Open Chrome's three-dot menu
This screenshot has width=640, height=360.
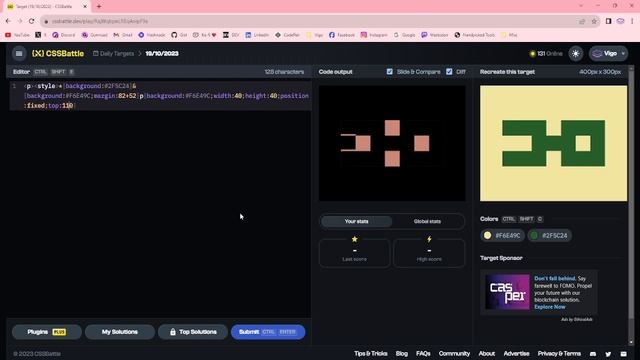632,21
